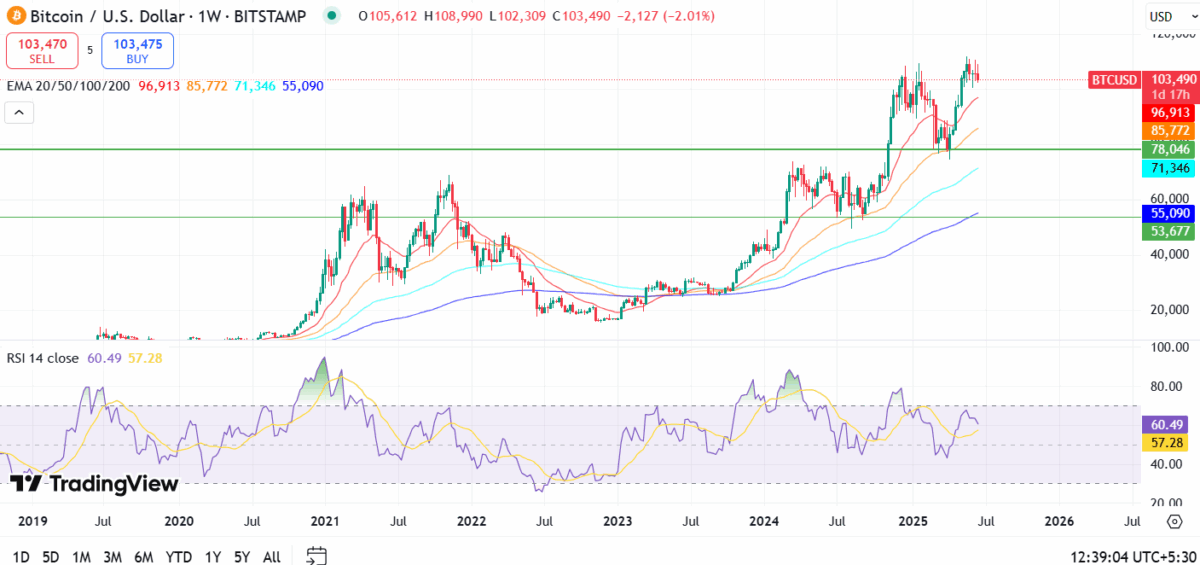Click the 55,090 blue EMA price tag
Screen dimensions: 1200x565
click(1169, 213)
